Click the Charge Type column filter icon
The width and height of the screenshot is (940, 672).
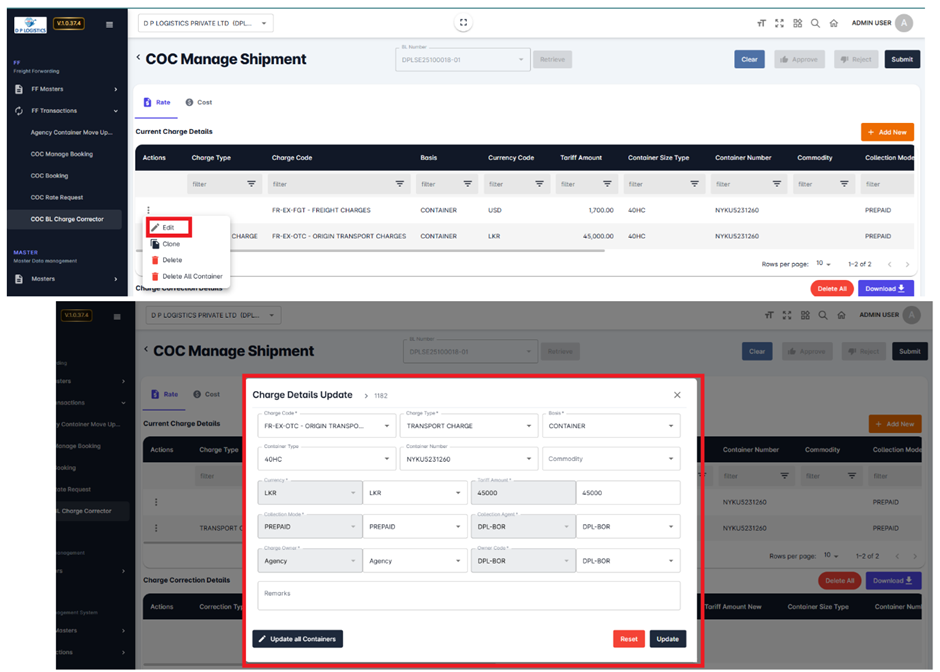click(252, 184)
